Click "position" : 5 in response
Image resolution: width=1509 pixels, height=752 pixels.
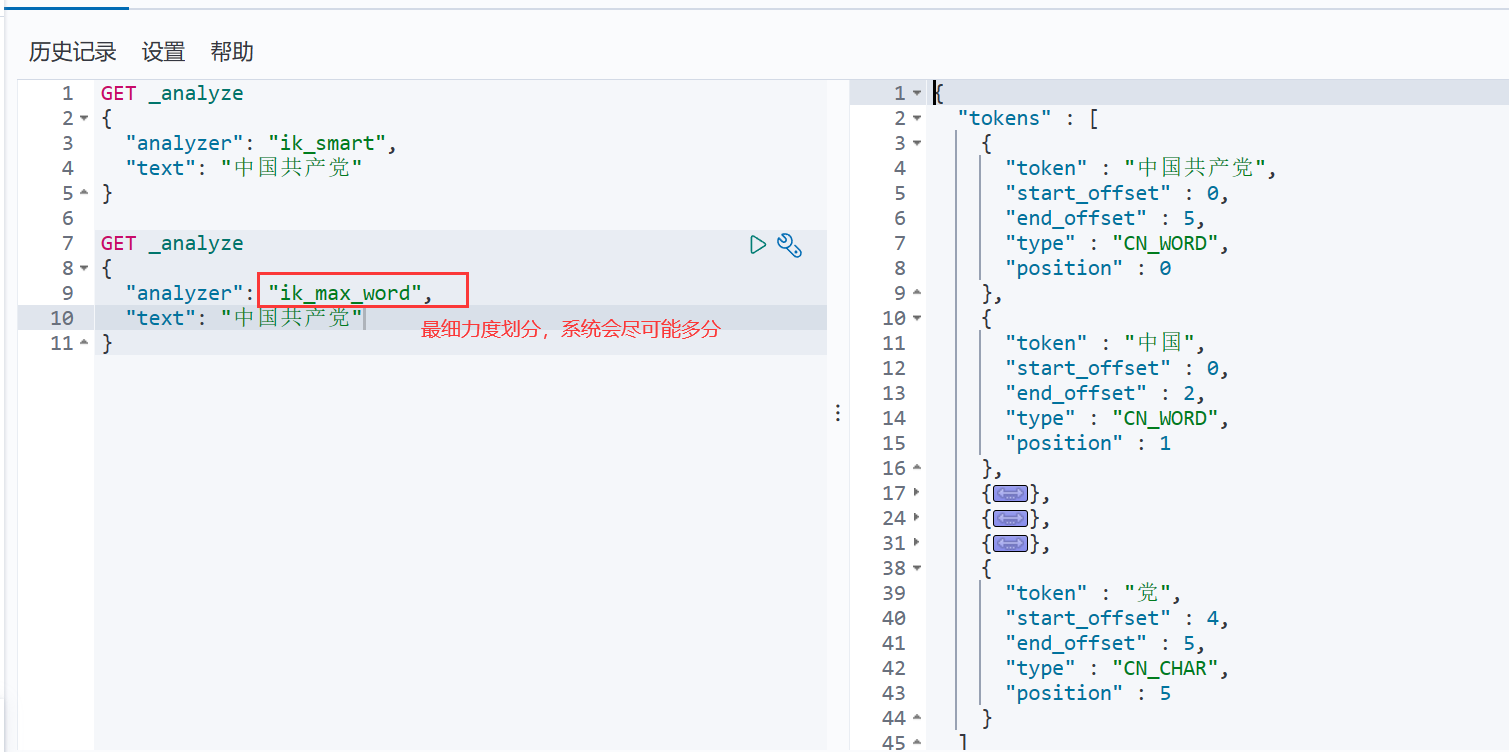[x=1088, y=694]
